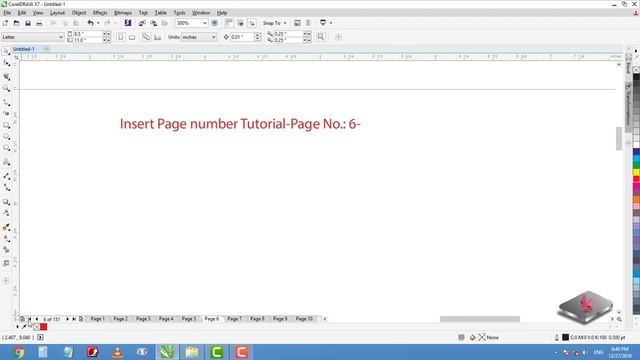The image size is (640, 360).
Task: Open the Layout menu
Action: click(x=58, y=13)
